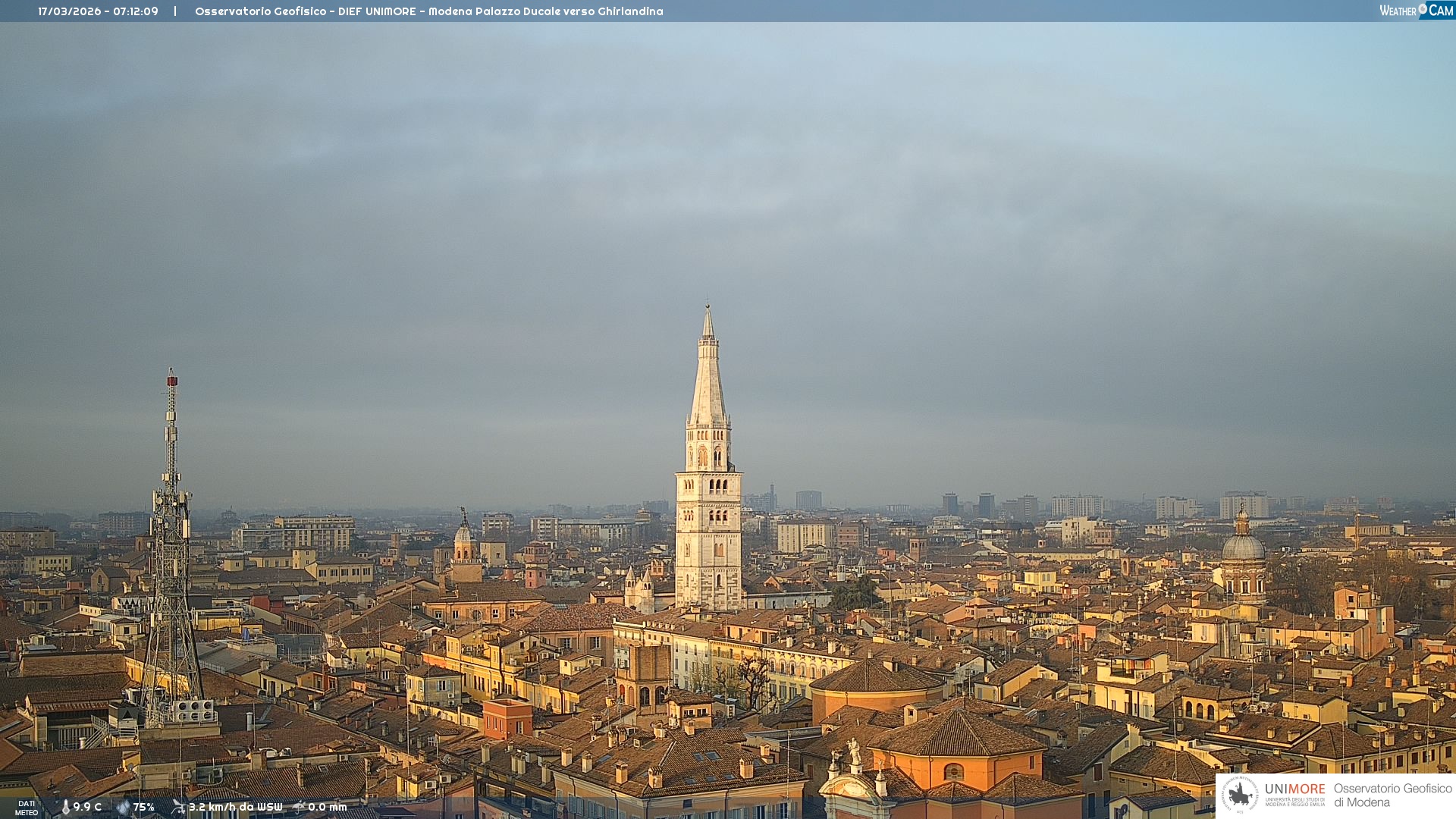The image size is (1456, 819).
Task: Click the 0.0 mm rainfall reading
Action: (327, 807)
